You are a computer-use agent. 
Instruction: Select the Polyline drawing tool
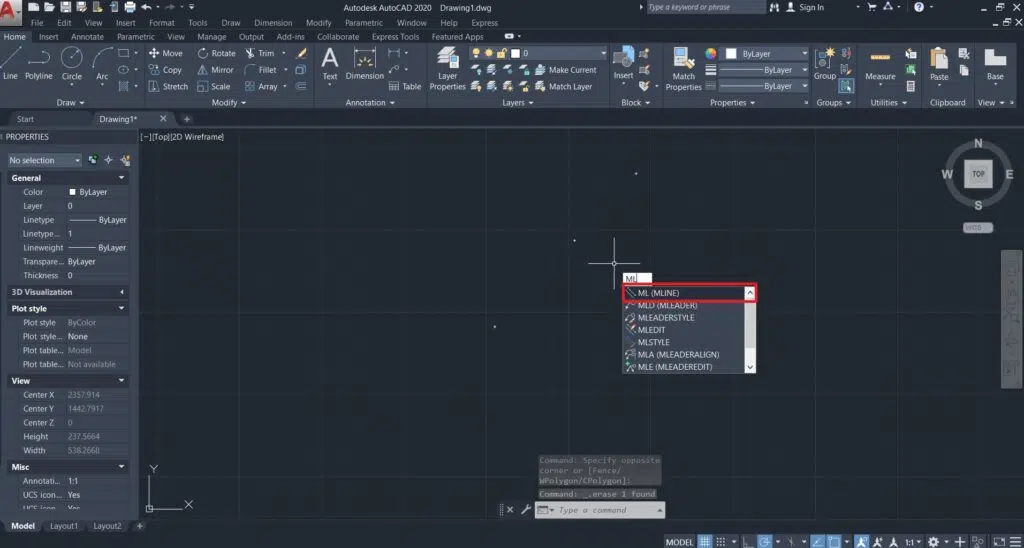pyautogui.click(x=39, y=60)
